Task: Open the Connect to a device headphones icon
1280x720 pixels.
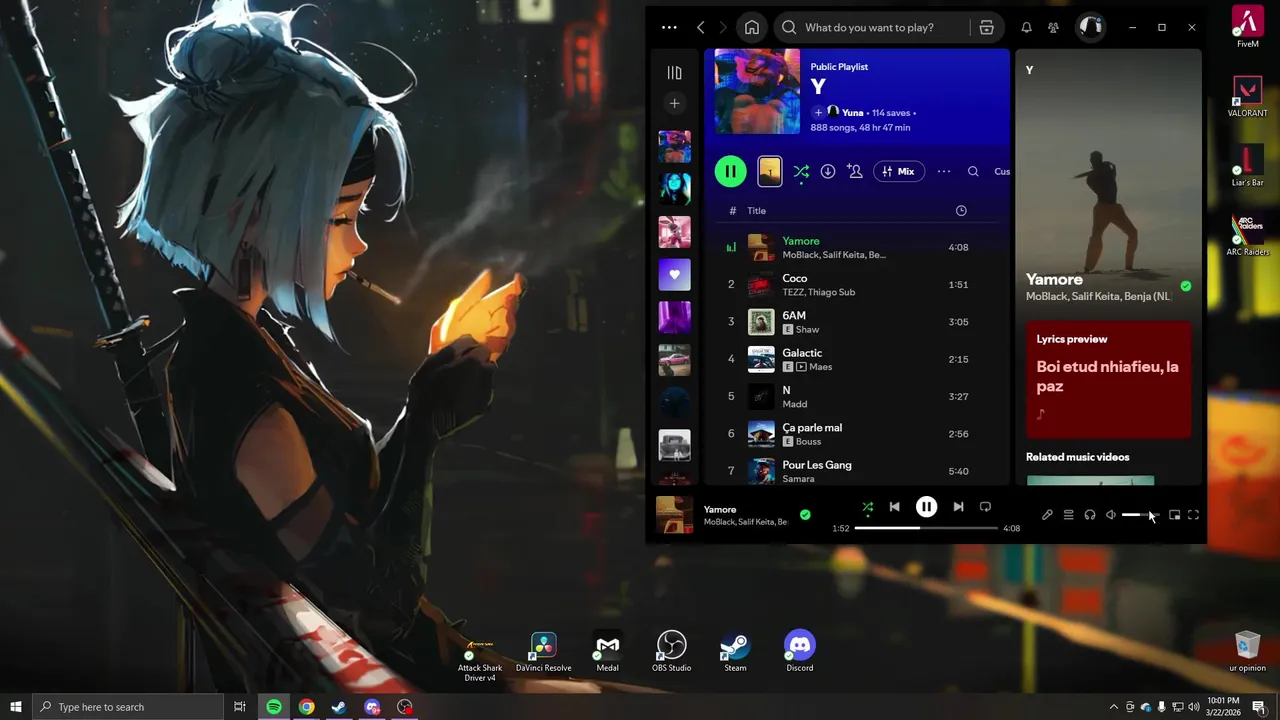Action: point(1090,515)
